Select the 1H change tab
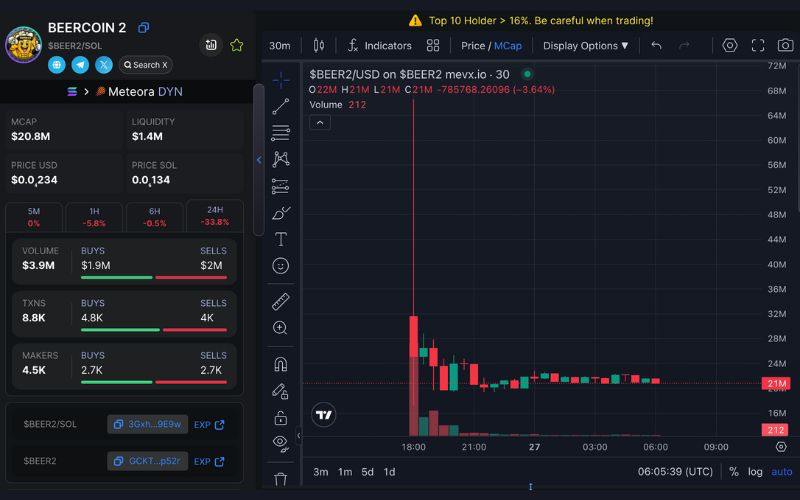This screenshot has width=800, height=500. pyautogui.click(x=94, y=217)
